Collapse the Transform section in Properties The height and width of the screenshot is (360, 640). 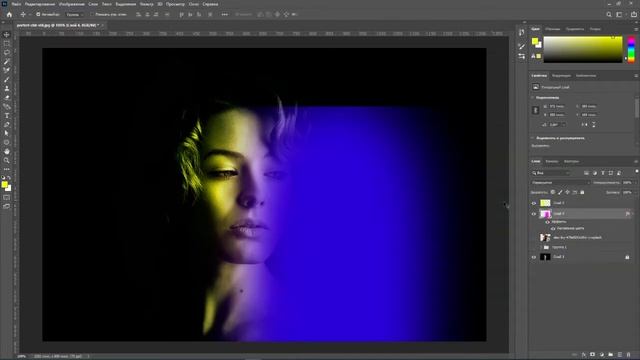[533, 98]
